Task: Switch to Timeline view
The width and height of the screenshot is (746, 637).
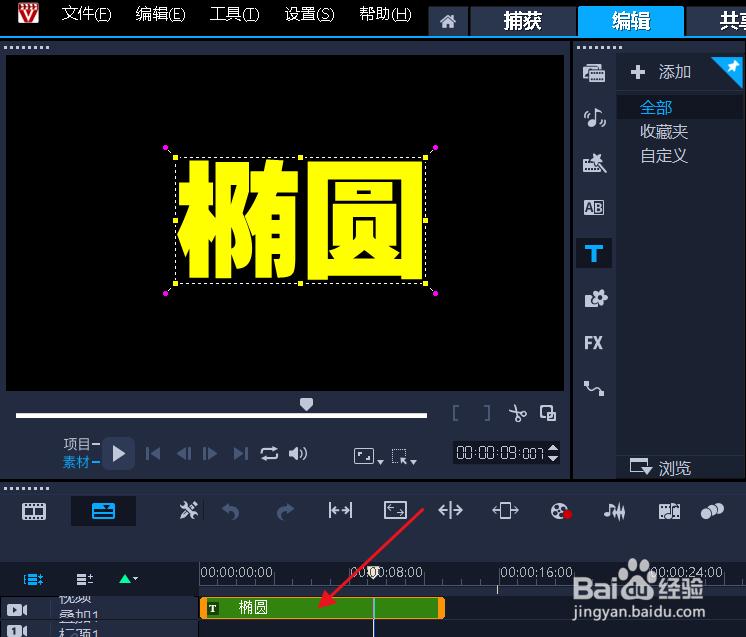Action: [x=103, y=511]
